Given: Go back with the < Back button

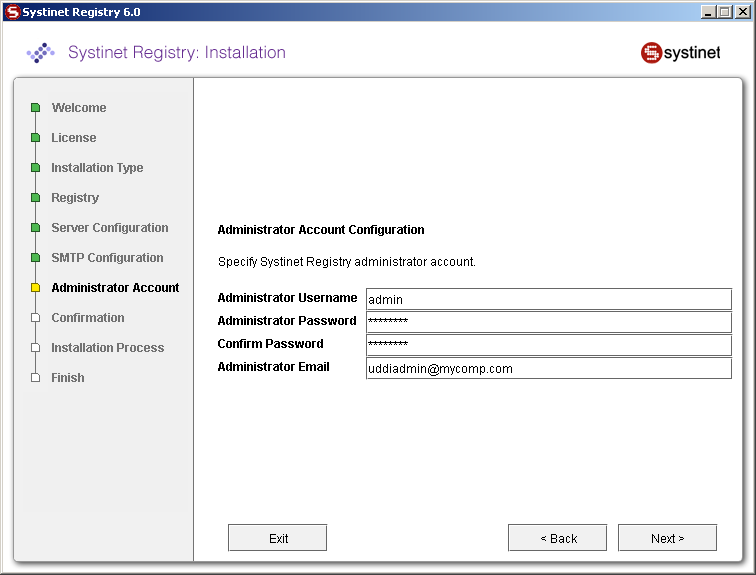Looking at the screenshot, I should [557, 538].
